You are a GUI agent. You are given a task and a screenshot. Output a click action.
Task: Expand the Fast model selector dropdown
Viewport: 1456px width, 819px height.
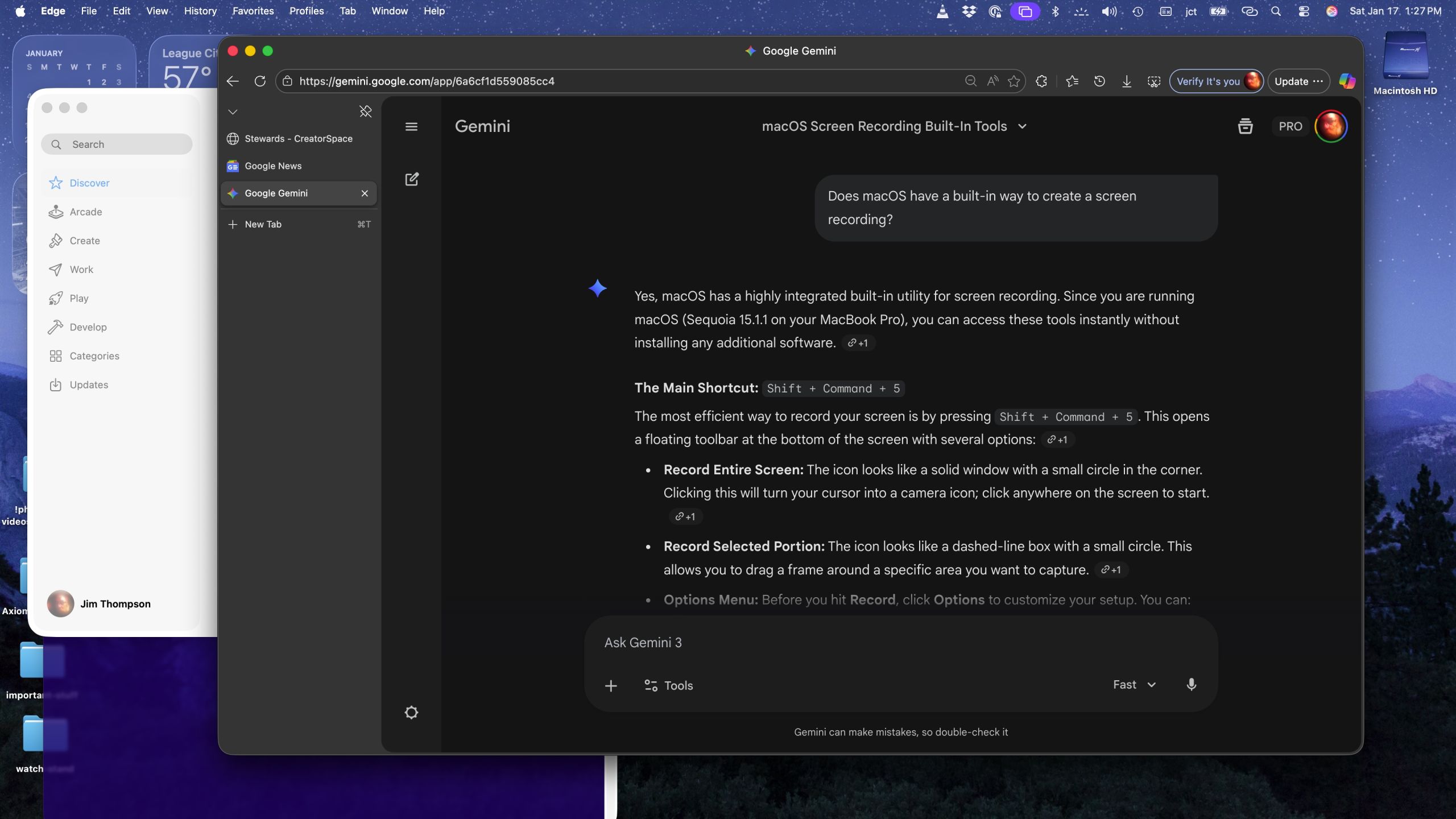(x=1135, y=685)
